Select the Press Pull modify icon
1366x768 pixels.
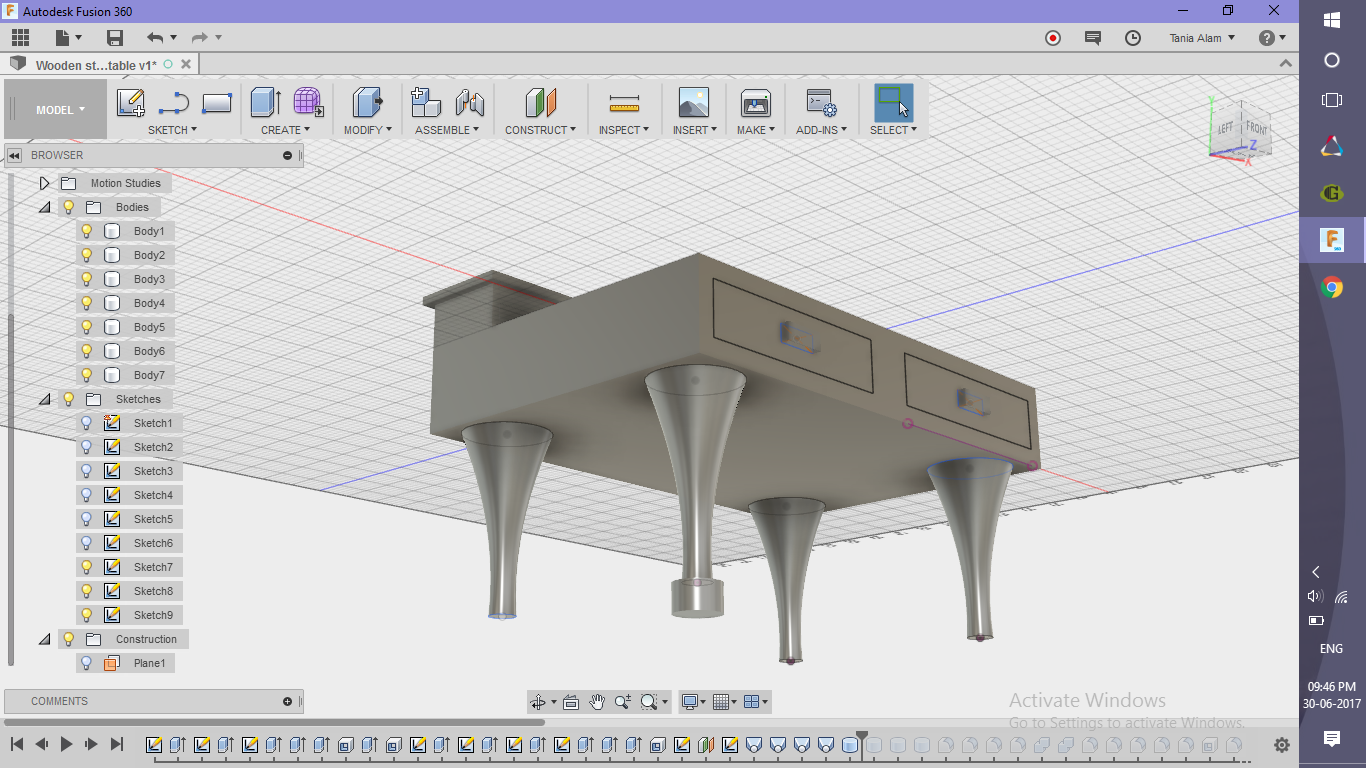[x=368, y=103]
